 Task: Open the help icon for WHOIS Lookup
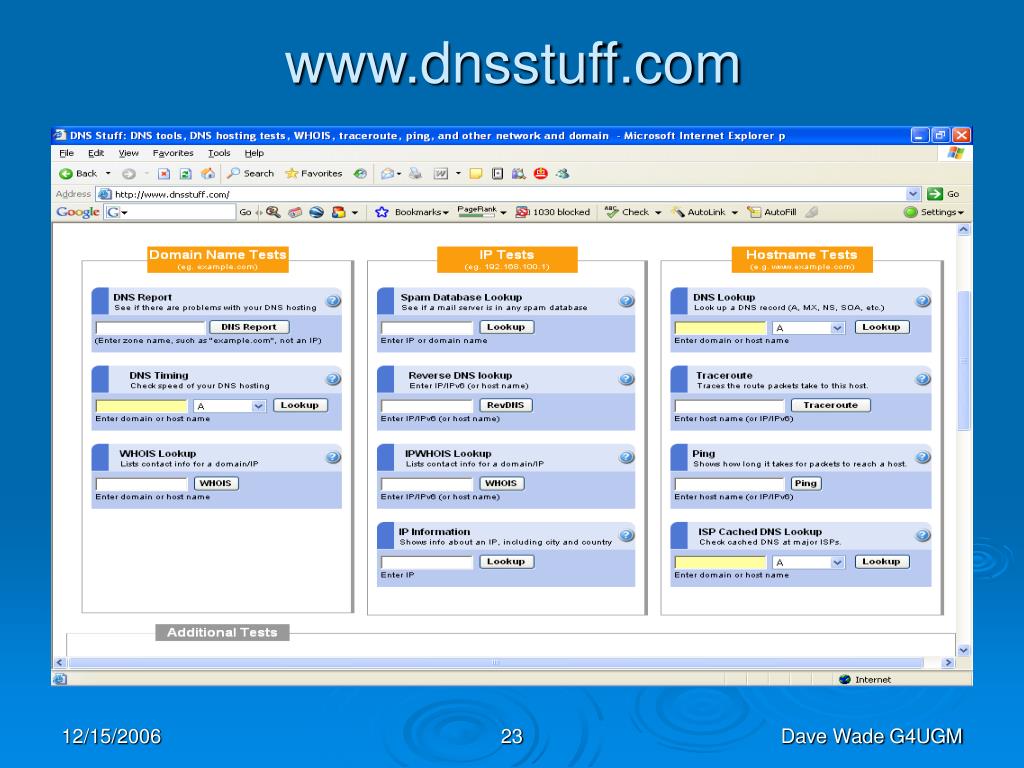(333, 457)
